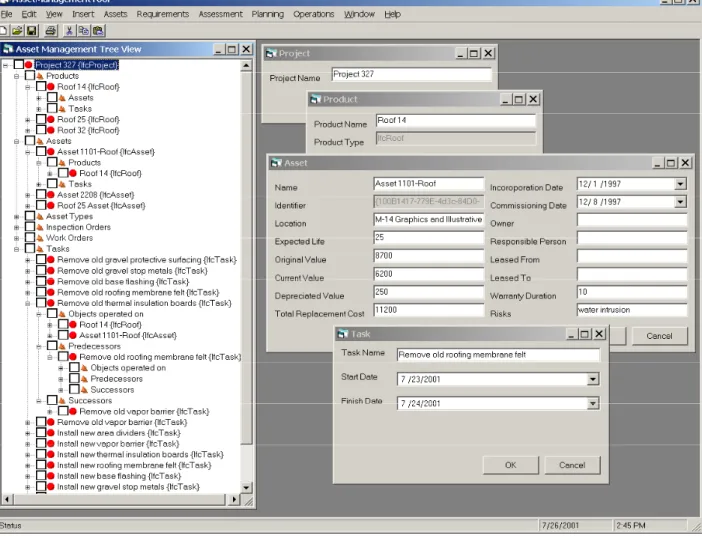702x536 pixels.
Task: Open the Planning menu
Action: (x=268, y=14)
